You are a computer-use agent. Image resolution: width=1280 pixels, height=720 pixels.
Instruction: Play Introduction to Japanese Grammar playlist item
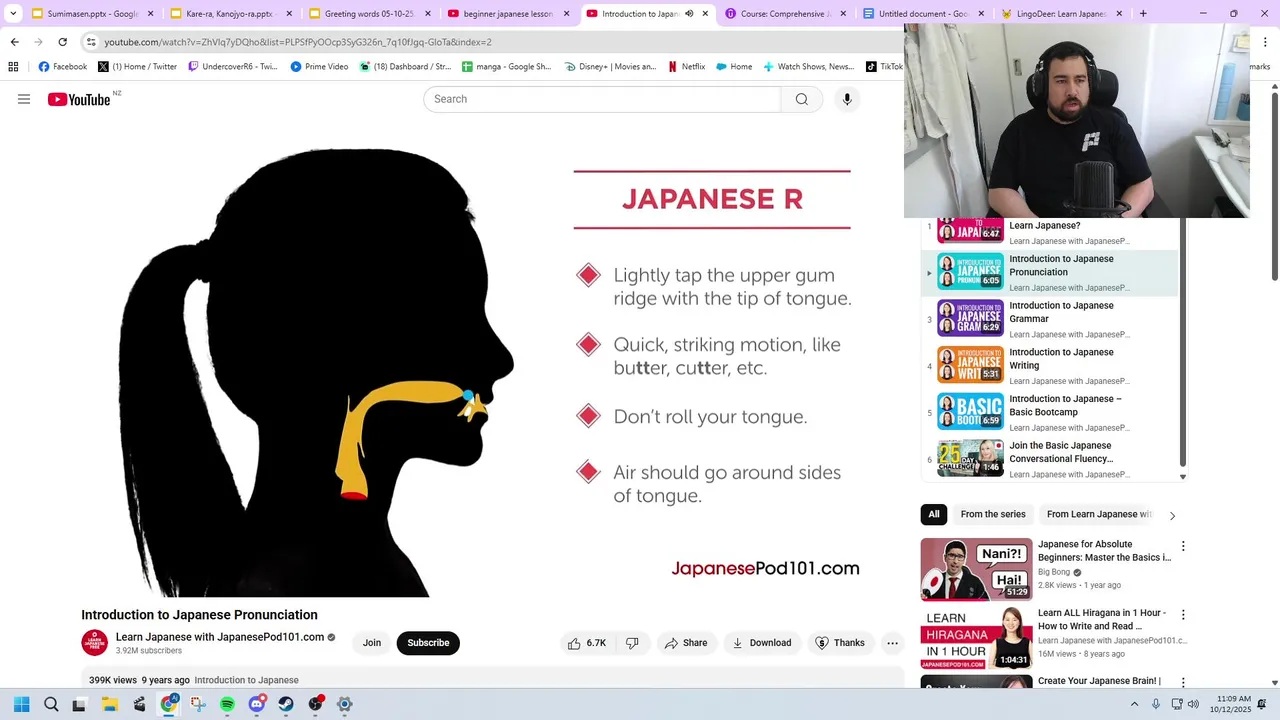[1050, 319]
